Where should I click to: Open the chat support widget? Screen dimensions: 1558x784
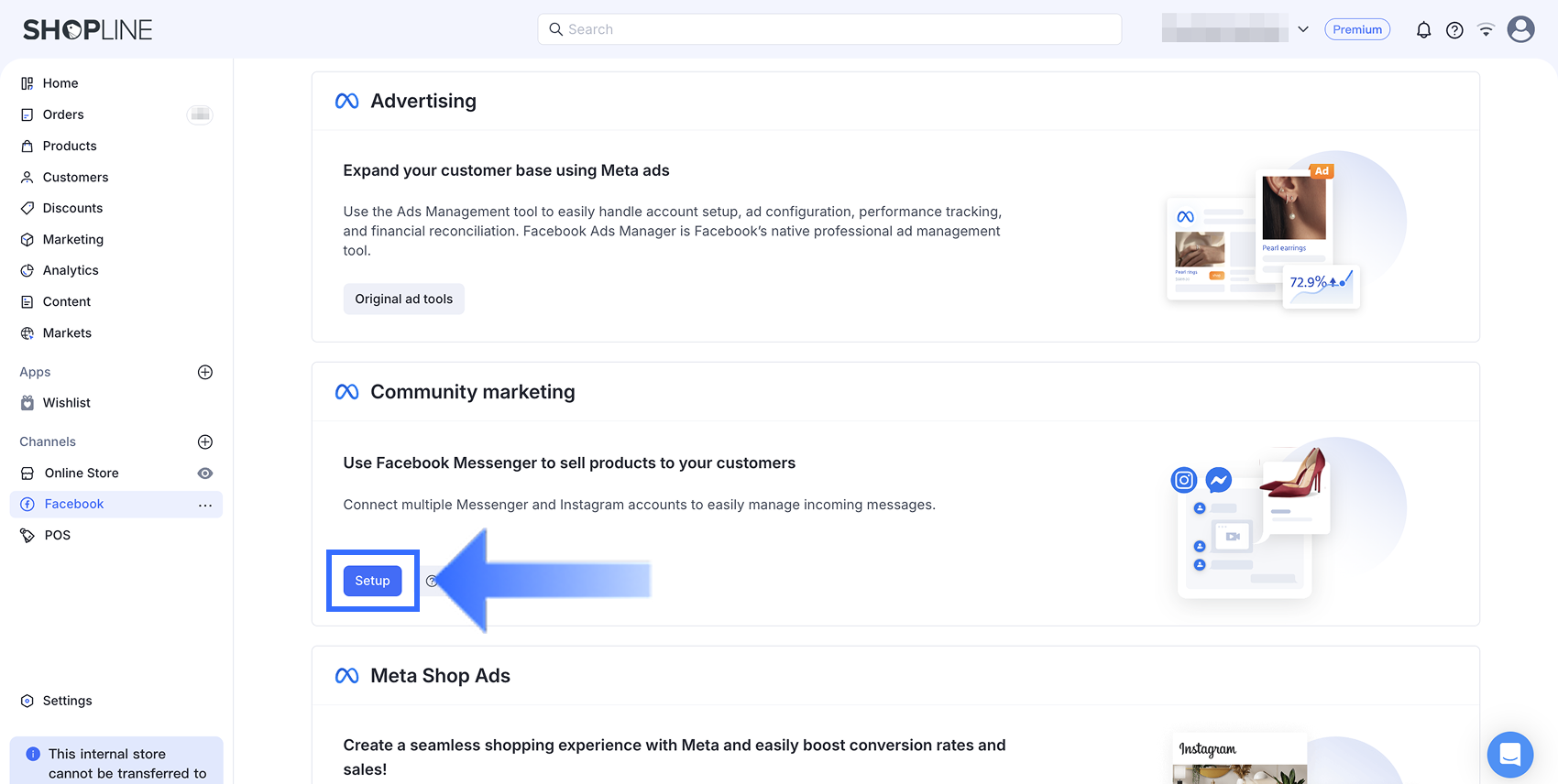point(1510,755)
